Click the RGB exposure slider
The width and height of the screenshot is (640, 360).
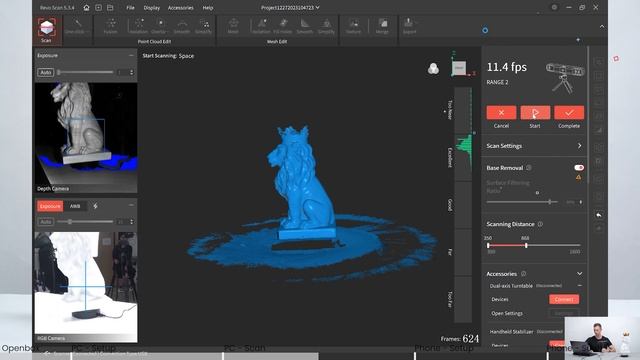tap(86, 222)
